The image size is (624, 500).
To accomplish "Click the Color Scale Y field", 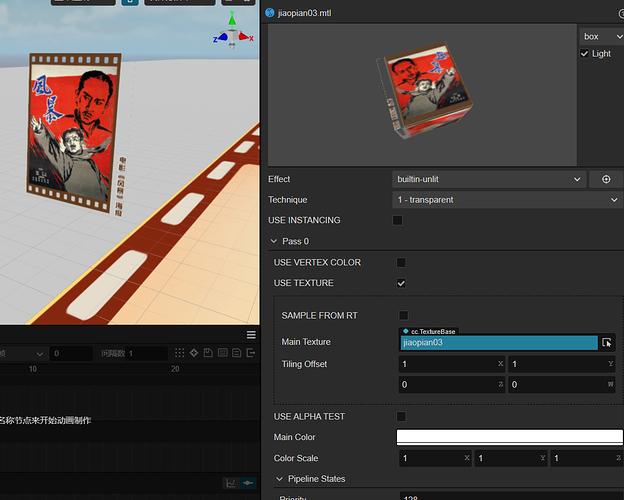I will (x=511, y=458).
